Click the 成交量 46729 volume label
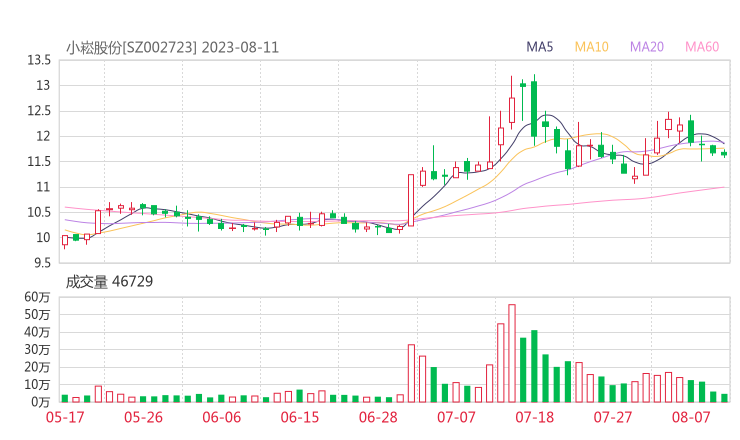 pos(109,282)
